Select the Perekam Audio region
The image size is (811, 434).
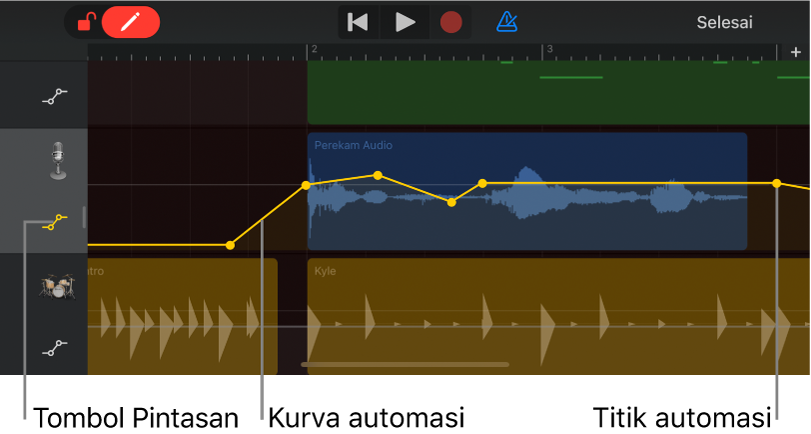(527, 191)
